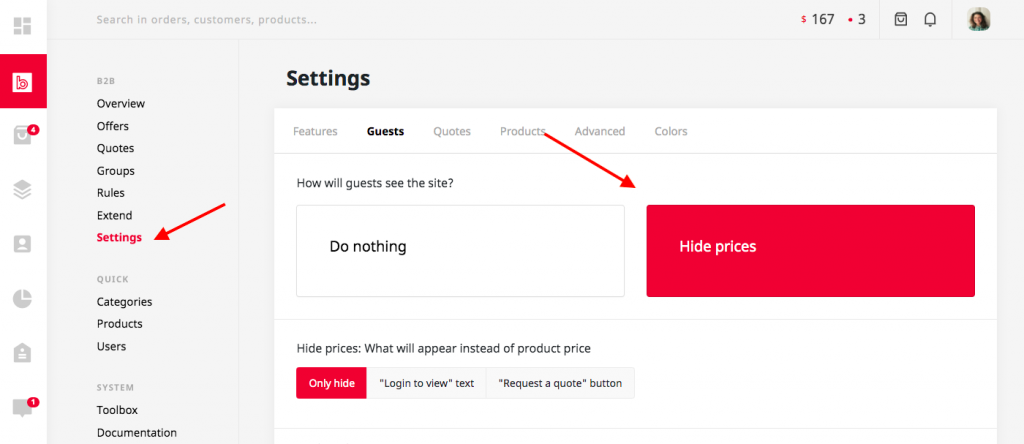The height and width of the screenshot is (444, 1024).
Task: Open the pie chart analytics icon
Action: pos(22,298)
